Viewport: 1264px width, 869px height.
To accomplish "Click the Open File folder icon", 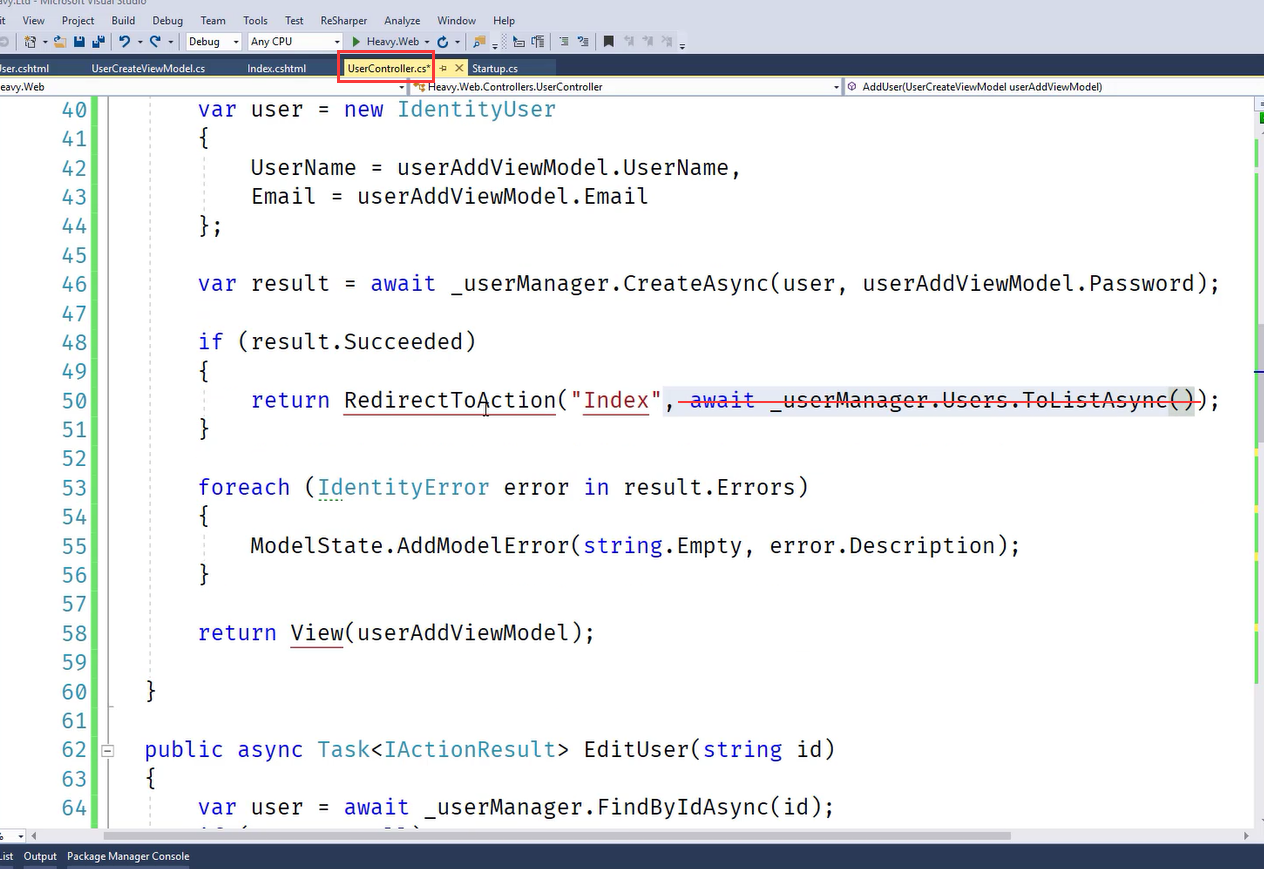I will (x=60, y=42).
